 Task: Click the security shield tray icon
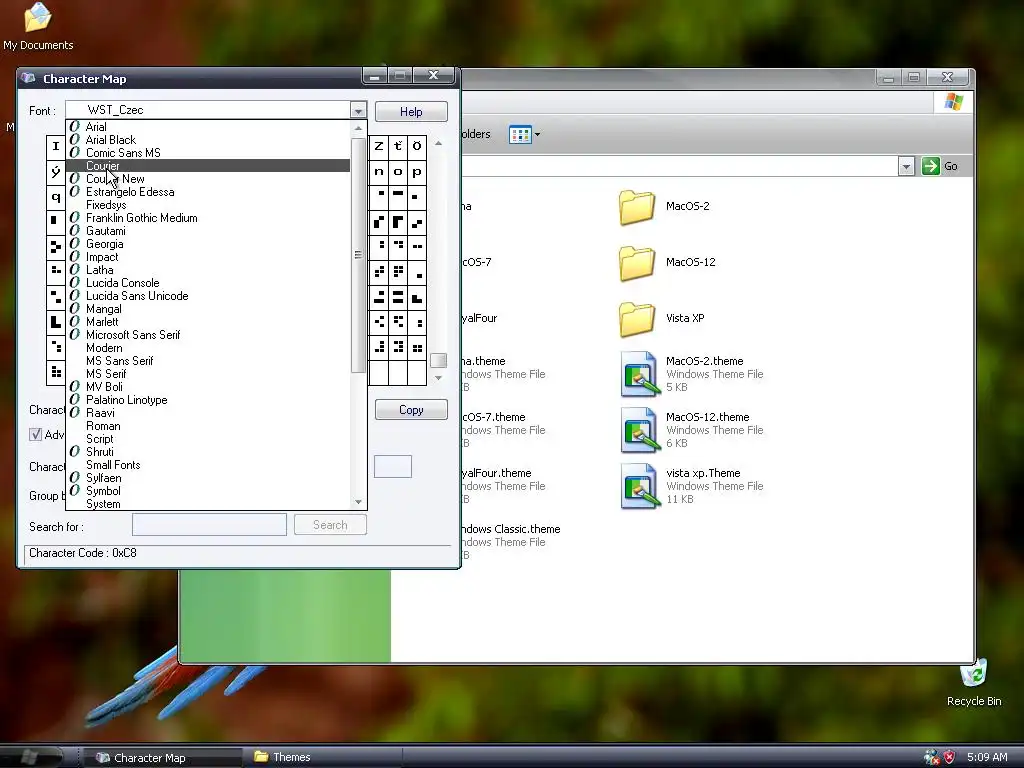(950, 757)
